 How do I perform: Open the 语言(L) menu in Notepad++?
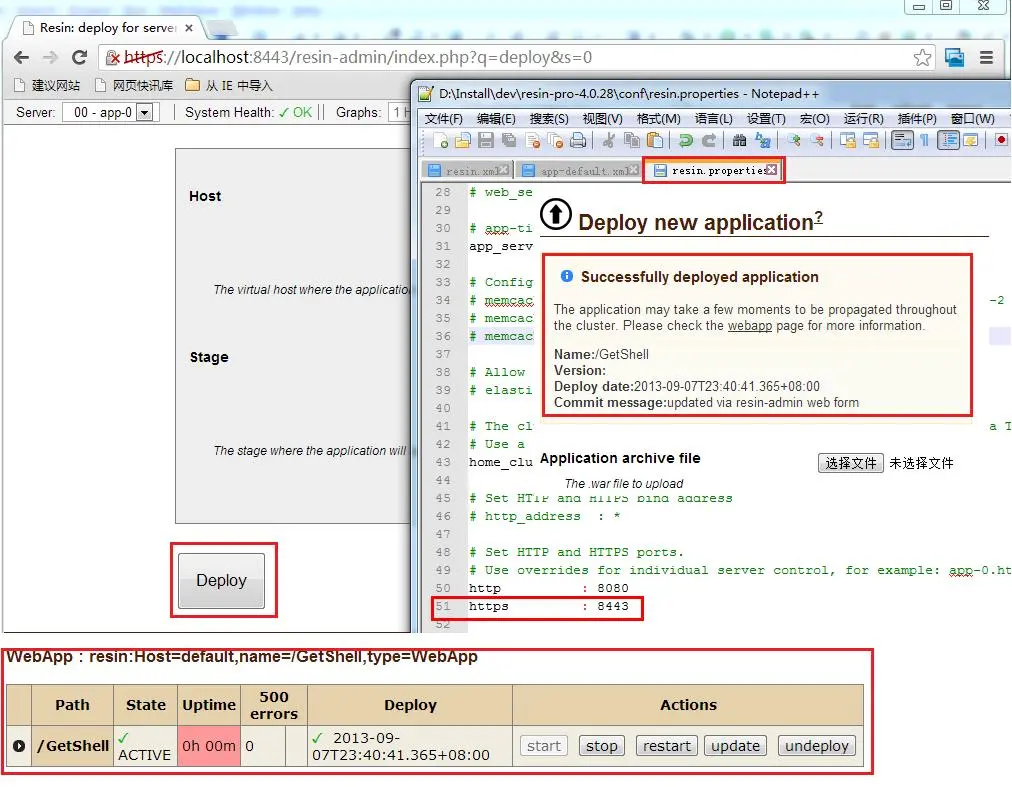click(x=713, y=119)
